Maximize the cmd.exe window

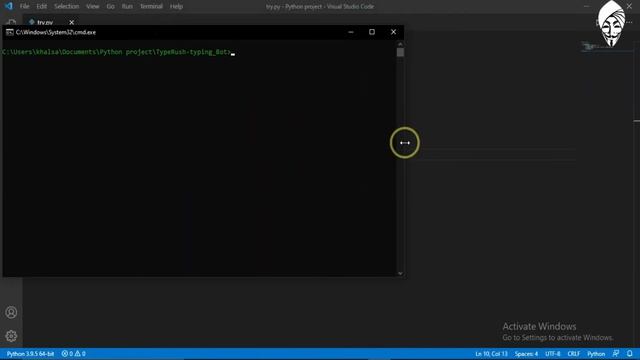(372, 32)
